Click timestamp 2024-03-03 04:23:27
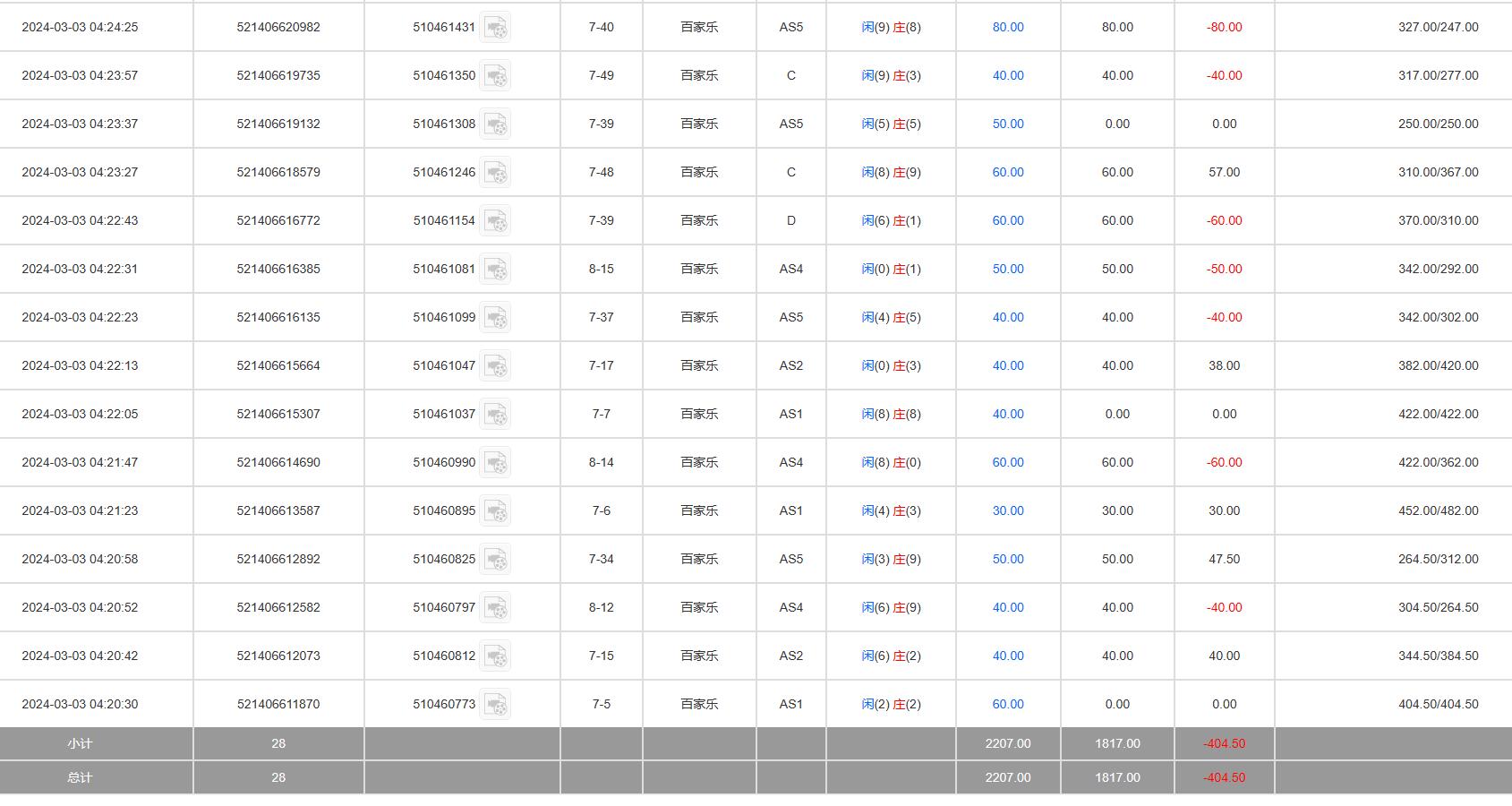1512x806 pixels. (80, 172)
